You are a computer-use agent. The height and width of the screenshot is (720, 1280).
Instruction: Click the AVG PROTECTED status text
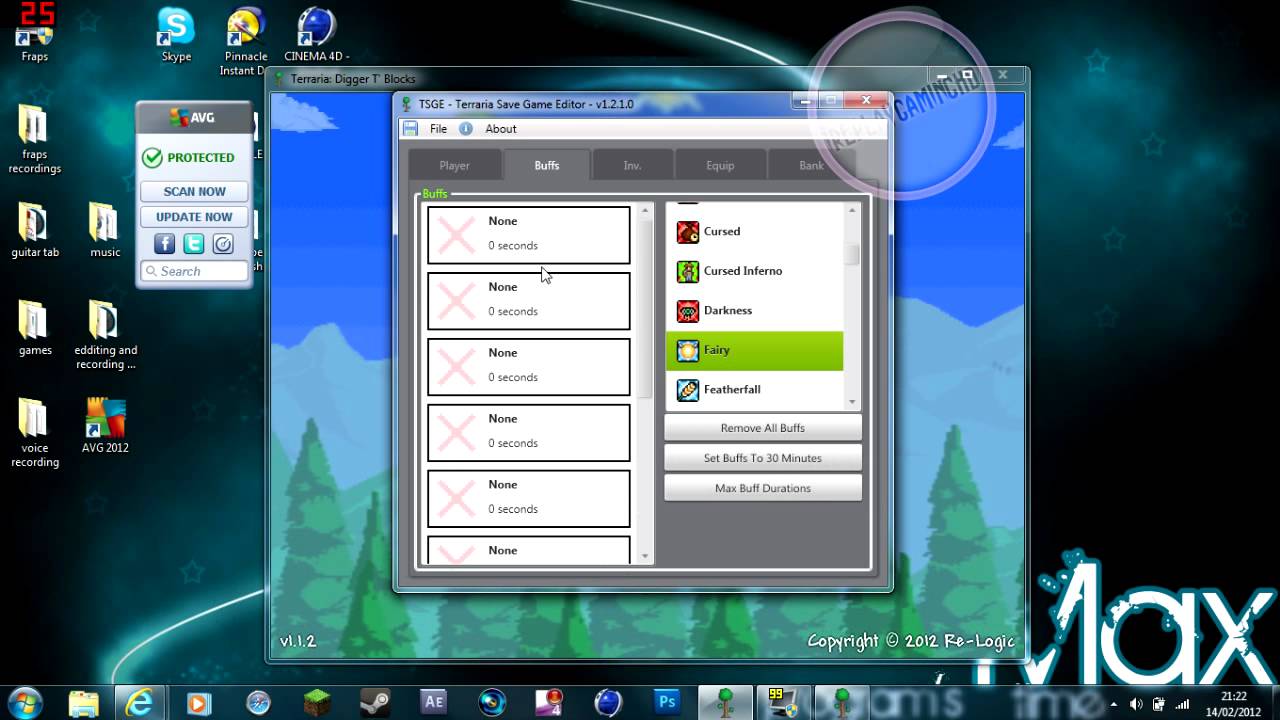[200, 158]
